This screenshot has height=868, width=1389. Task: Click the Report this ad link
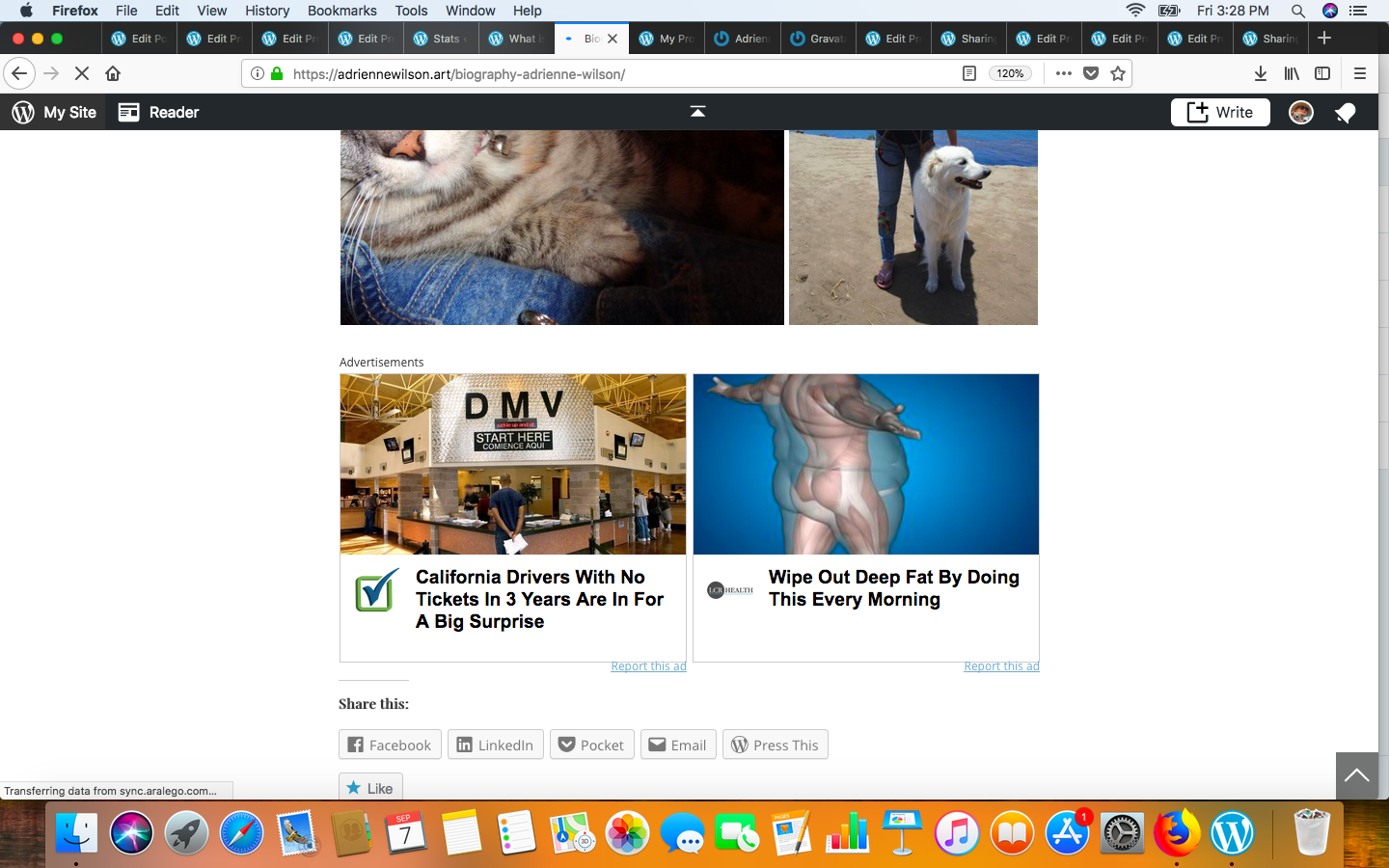[x=648, y=665]
